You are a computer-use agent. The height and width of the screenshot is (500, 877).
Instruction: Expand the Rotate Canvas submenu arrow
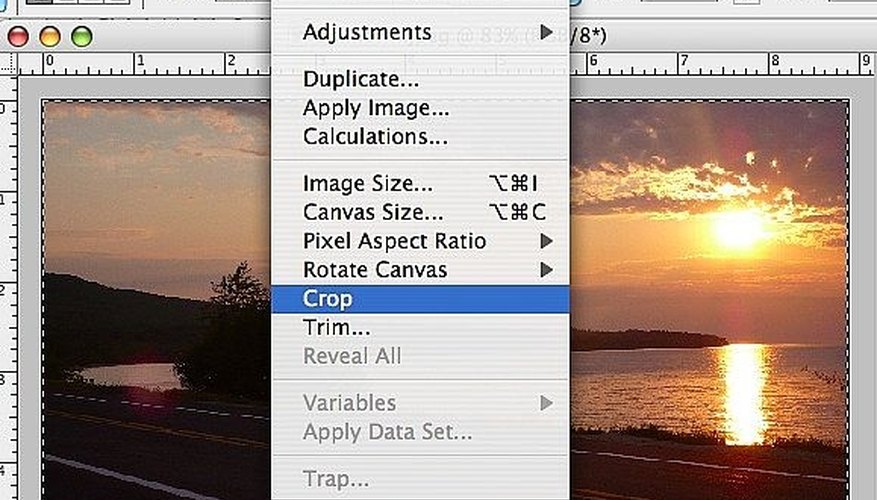(546, 270)
